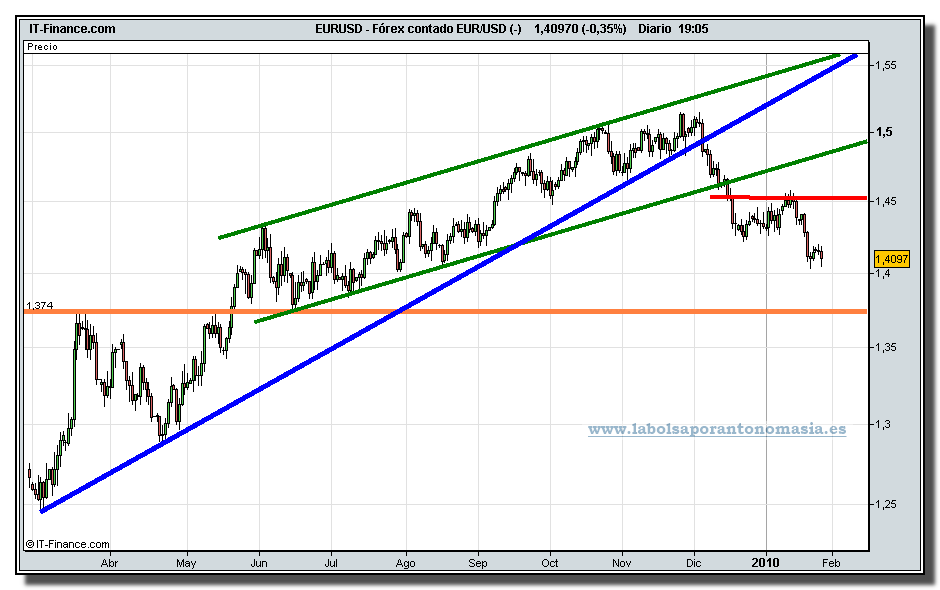Click the 1,3 price axis label
Viewport: 940px width, 590px height.
(x=882, y=424)
